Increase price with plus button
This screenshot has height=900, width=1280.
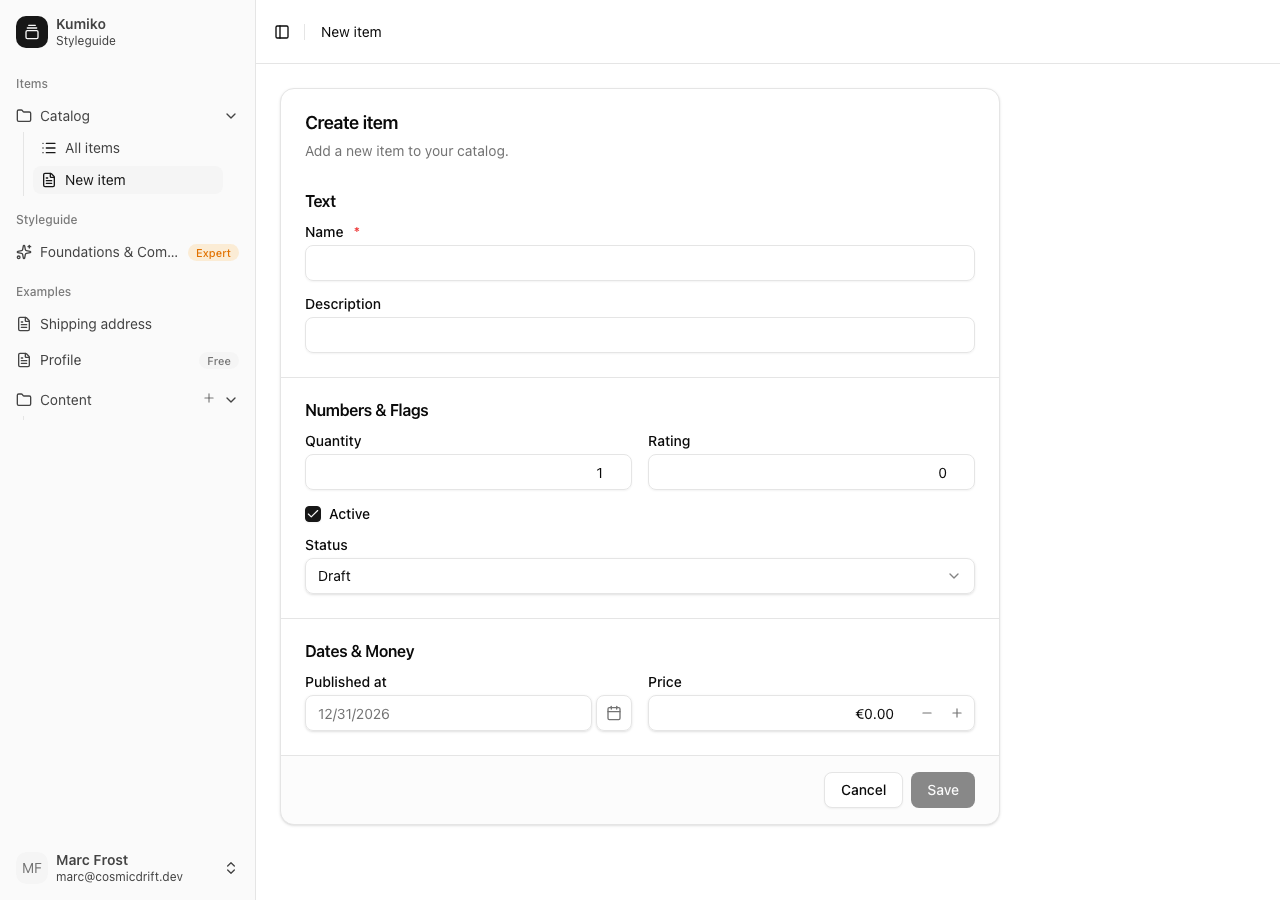coord(957,713)
